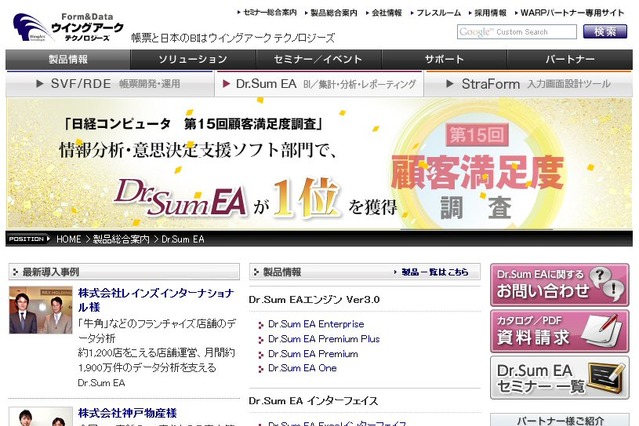
Task: Click カタログ/PDF 資料請求 button
Action: tap(560, 331)
